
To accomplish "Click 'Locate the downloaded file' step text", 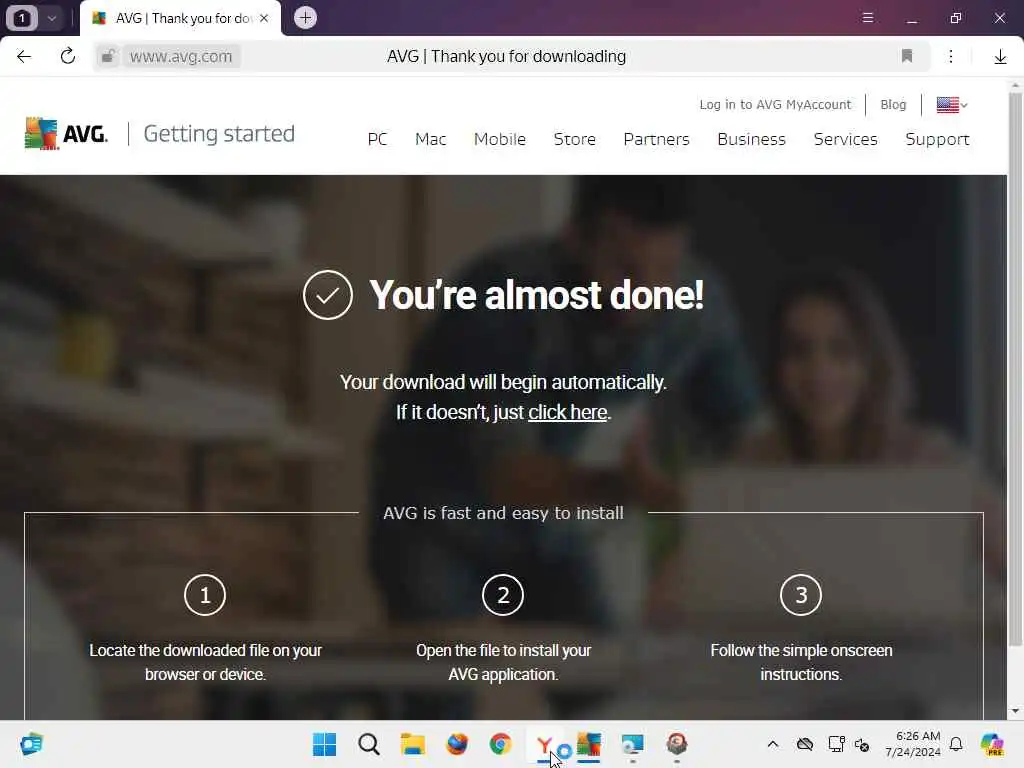I will 205,662.
